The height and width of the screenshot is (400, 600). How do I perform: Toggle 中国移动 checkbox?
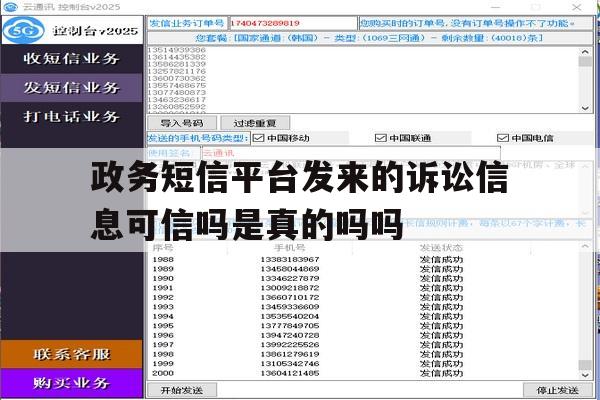click(x=259, y=138)
